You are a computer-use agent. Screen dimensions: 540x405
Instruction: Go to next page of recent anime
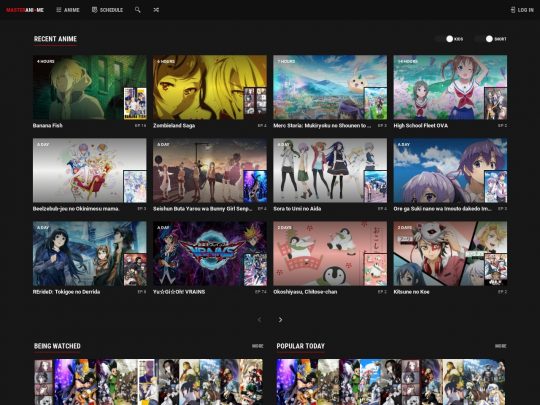click(280, 320)
